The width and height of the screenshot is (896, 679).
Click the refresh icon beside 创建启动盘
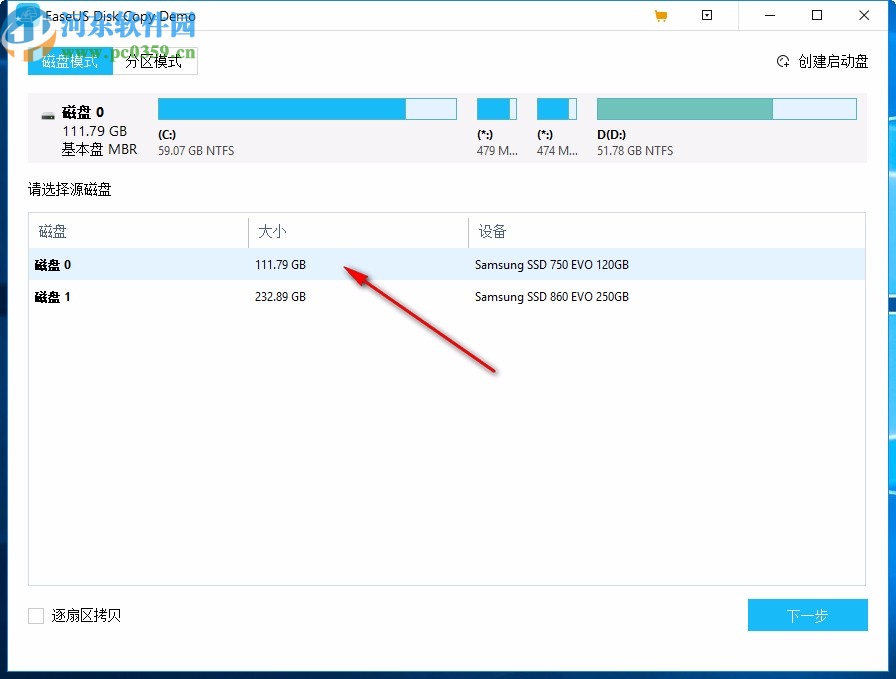click(783, 61)
